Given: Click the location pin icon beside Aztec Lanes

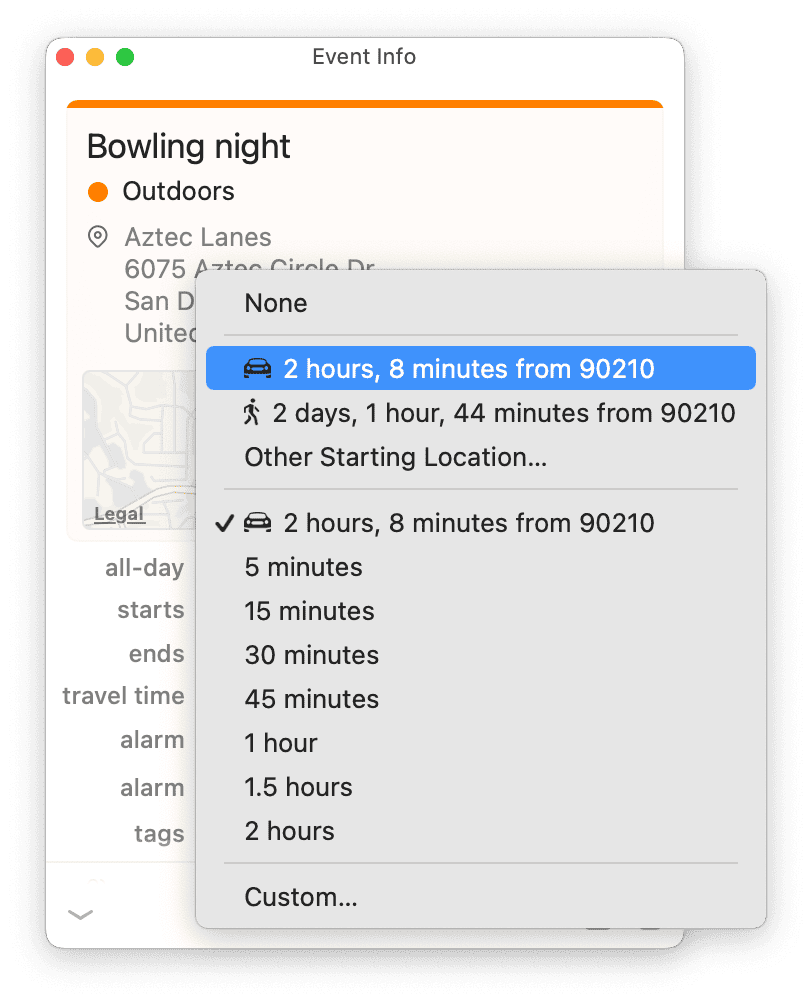Looking at the screenshot, I should tap(97, 237).
